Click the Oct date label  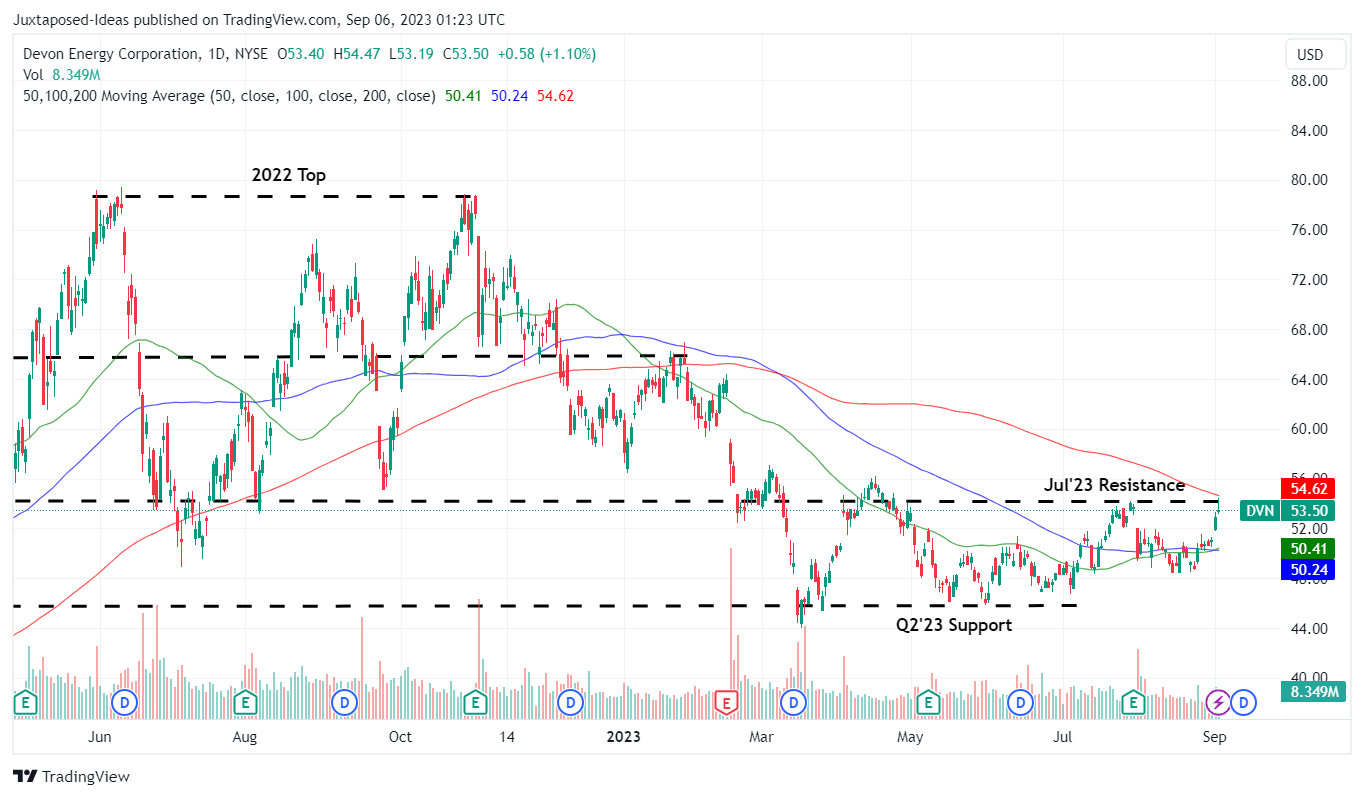tap(400, 738)
